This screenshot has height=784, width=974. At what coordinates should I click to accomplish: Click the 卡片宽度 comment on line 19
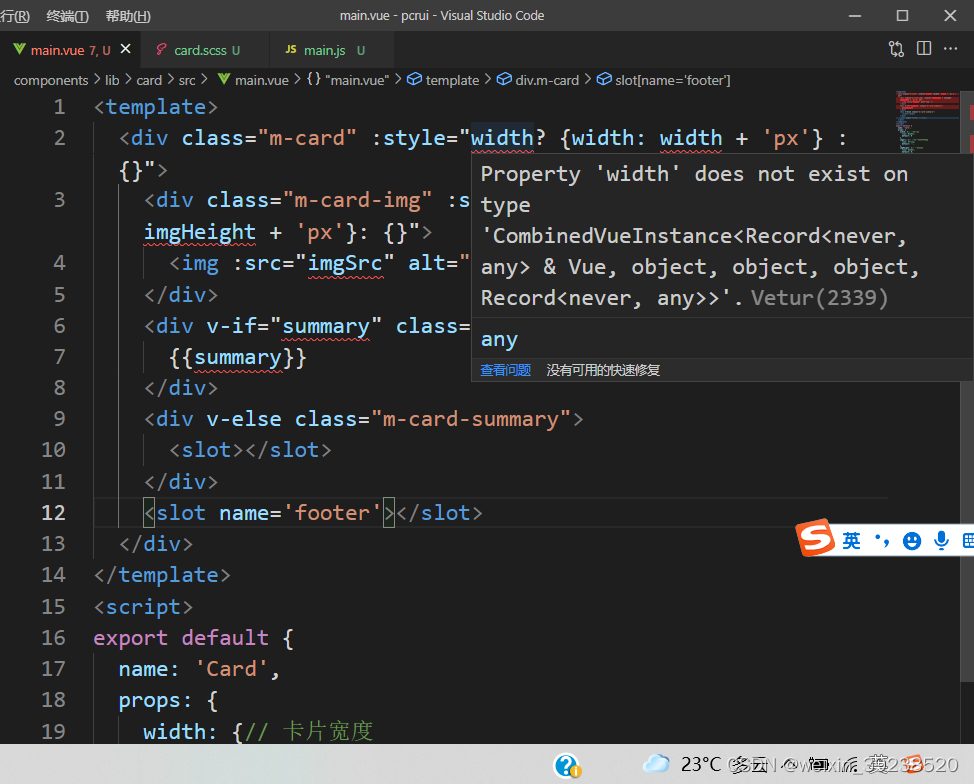click(x=327, y=731)
